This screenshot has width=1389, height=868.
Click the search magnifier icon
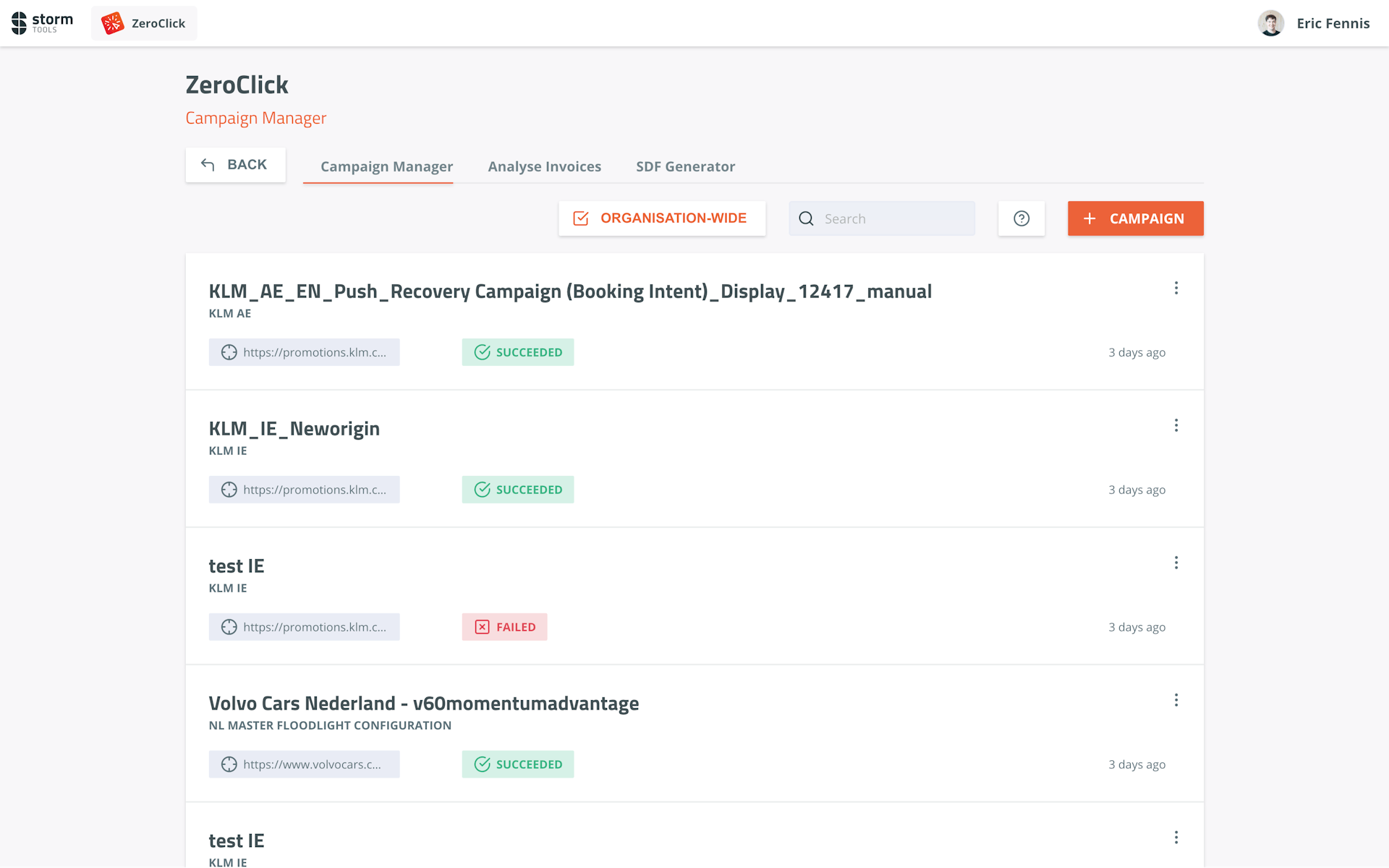click(806, 218)
